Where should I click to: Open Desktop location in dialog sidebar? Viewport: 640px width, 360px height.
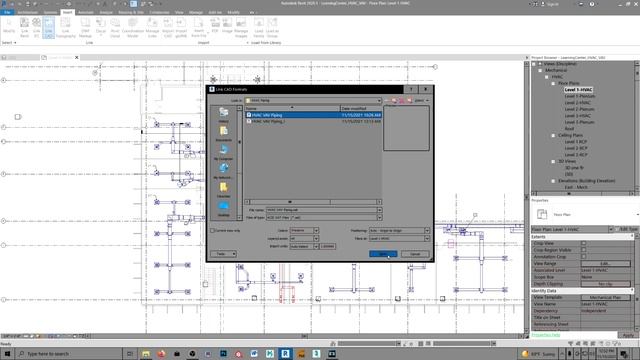point(223,209)
